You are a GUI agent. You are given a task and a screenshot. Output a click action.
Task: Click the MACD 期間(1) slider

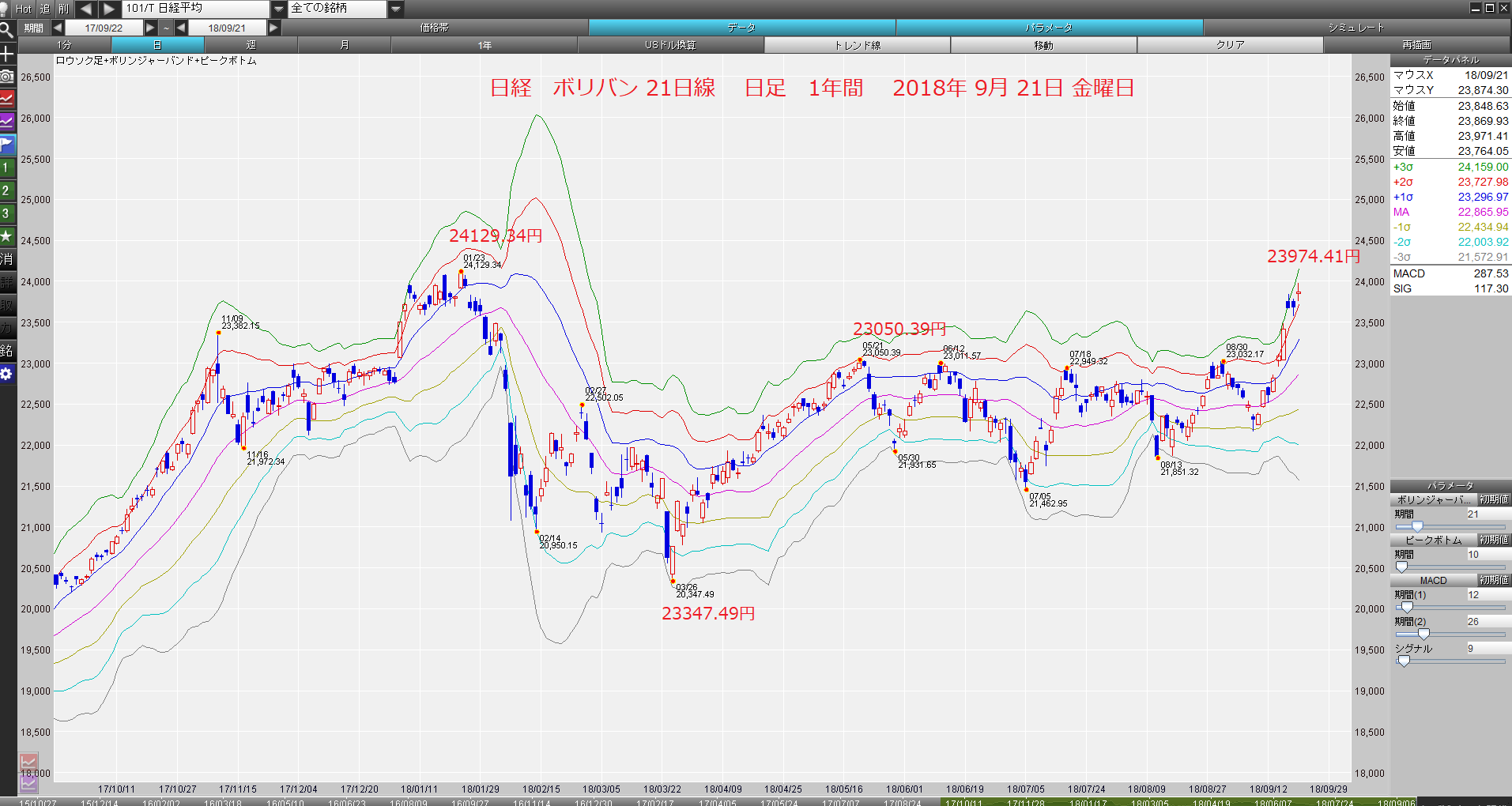coord(1450,607)
